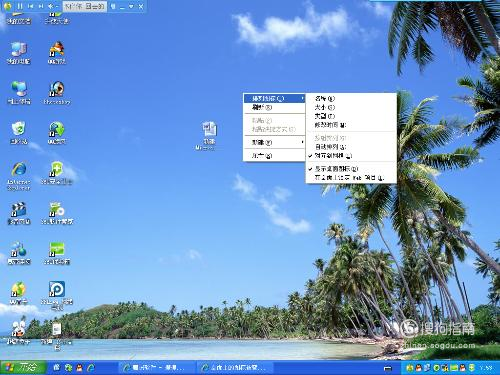Open QQ from the quick launch bar
Viewport: 500px width, 375px height.
[x=79, y=367]
